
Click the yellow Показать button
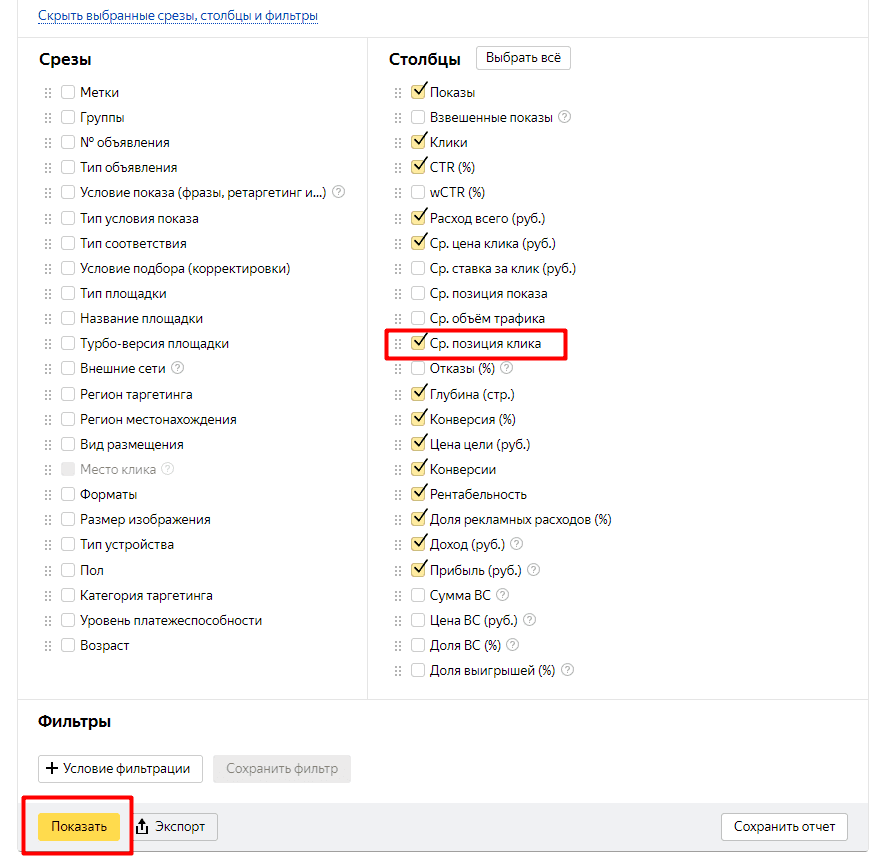(79, 827)
